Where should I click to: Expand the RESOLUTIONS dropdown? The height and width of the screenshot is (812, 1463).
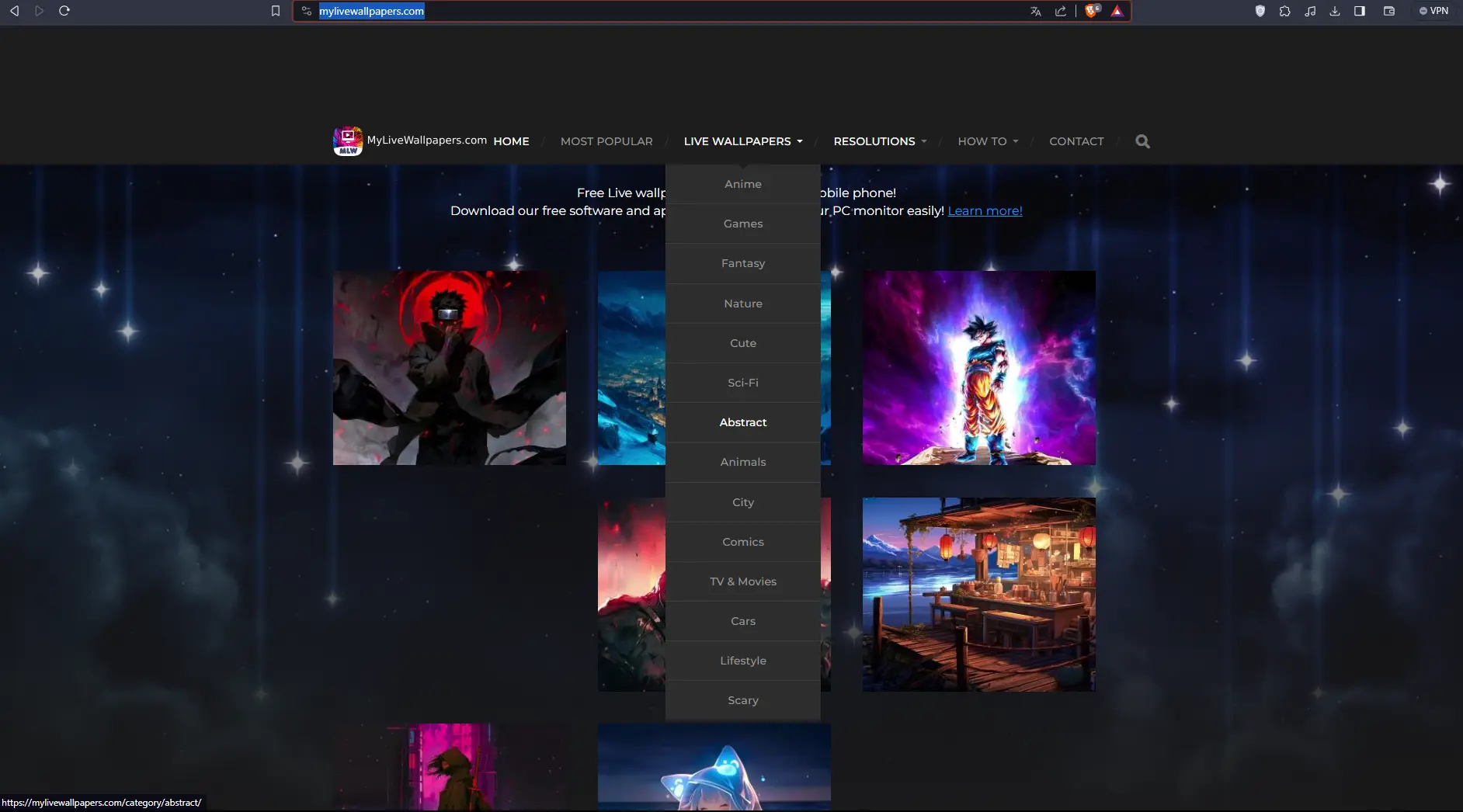coord(880,141)
